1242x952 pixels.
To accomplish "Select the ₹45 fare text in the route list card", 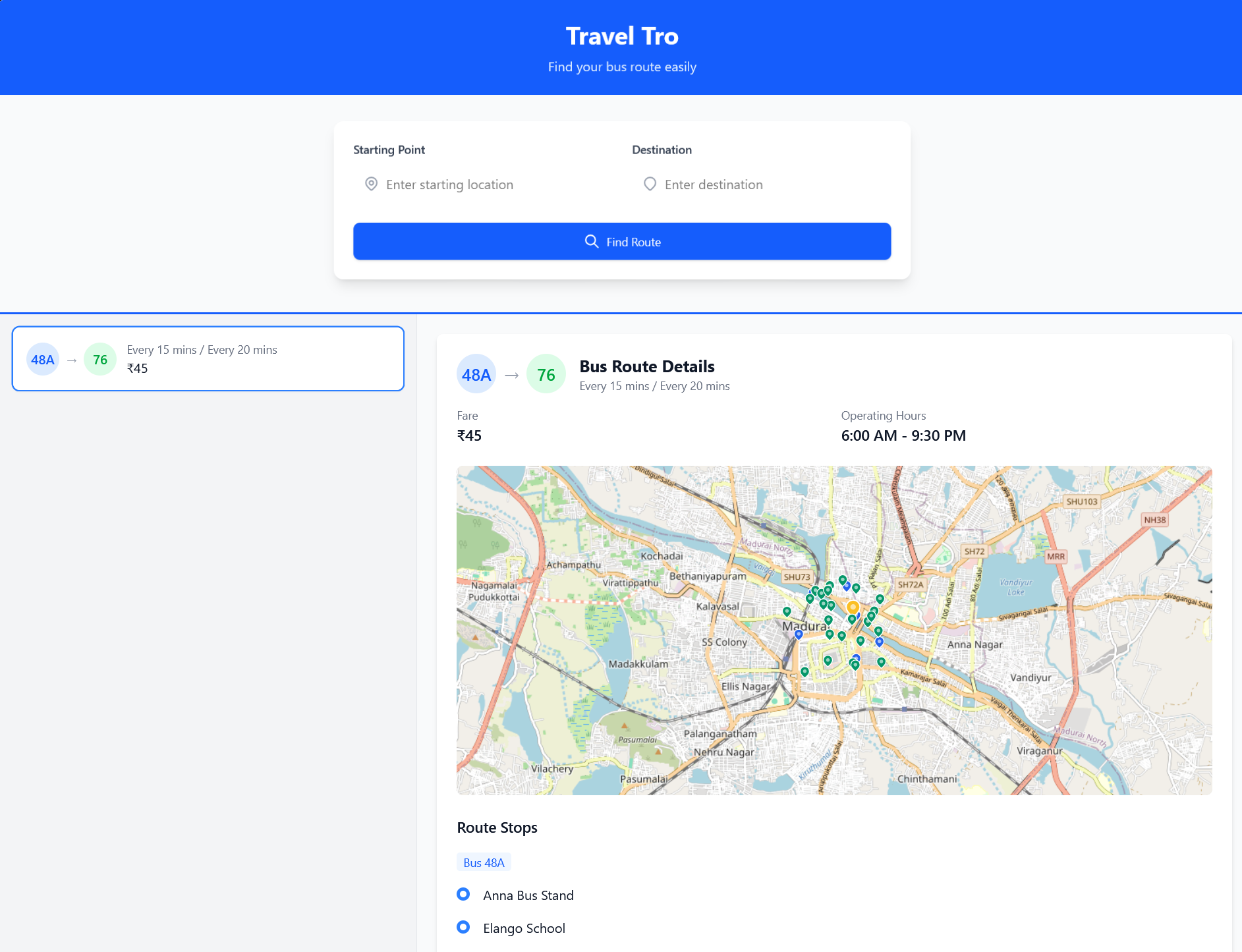I will point(137,369).
